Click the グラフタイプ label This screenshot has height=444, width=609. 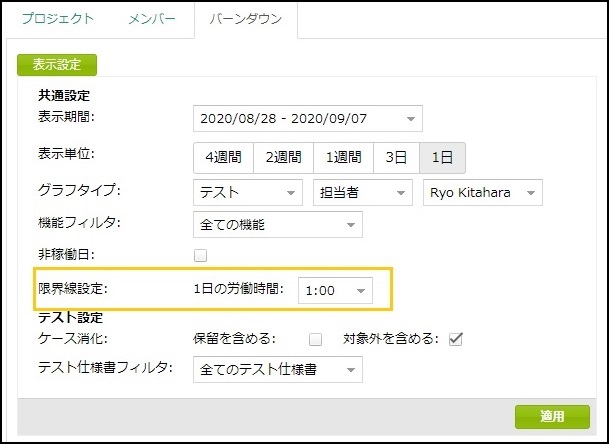79,190
